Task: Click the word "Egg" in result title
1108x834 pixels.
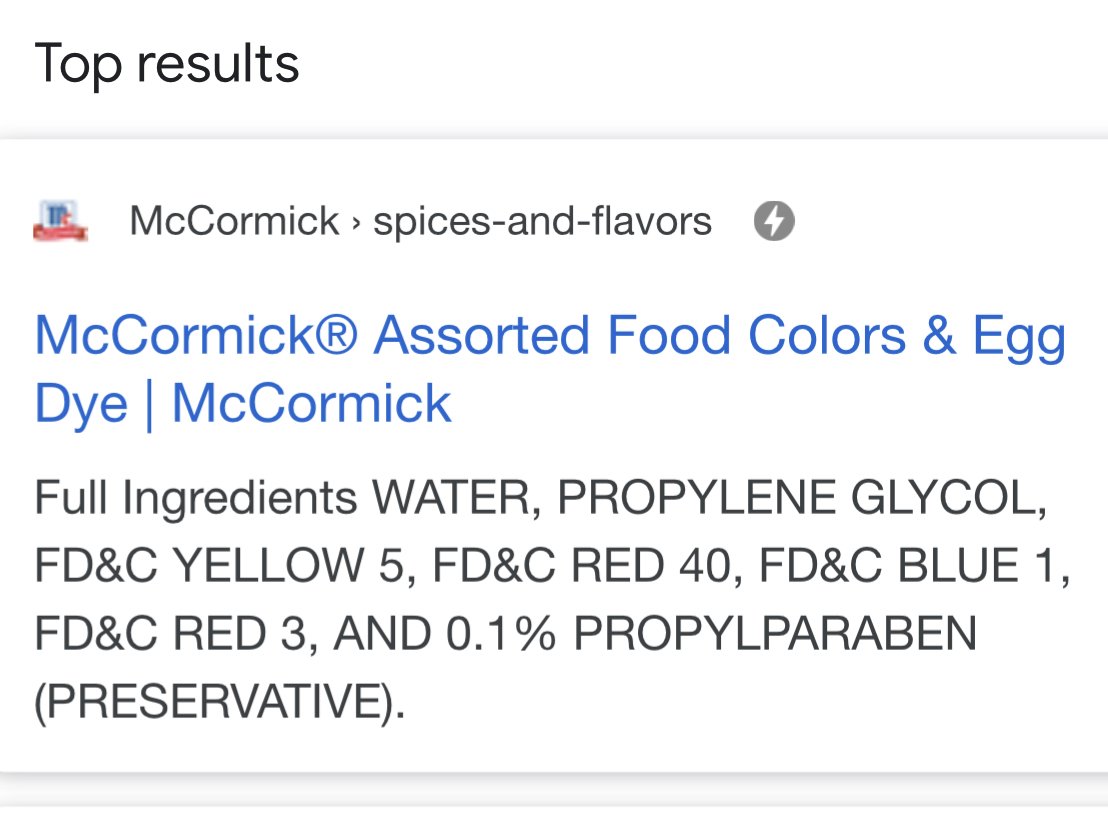Action: (x=1019, y=338)
